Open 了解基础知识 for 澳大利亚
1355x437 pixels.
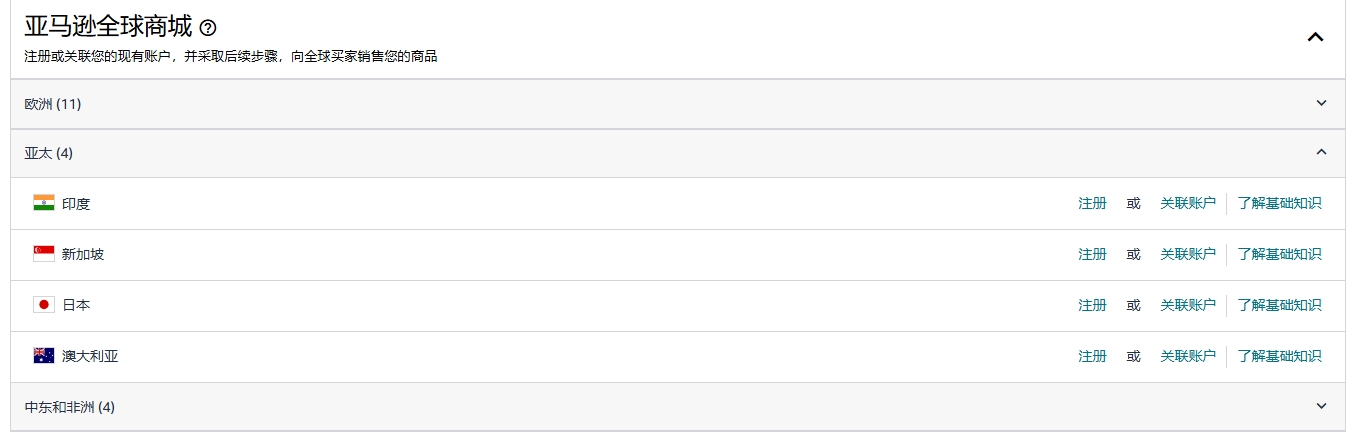1279,356
